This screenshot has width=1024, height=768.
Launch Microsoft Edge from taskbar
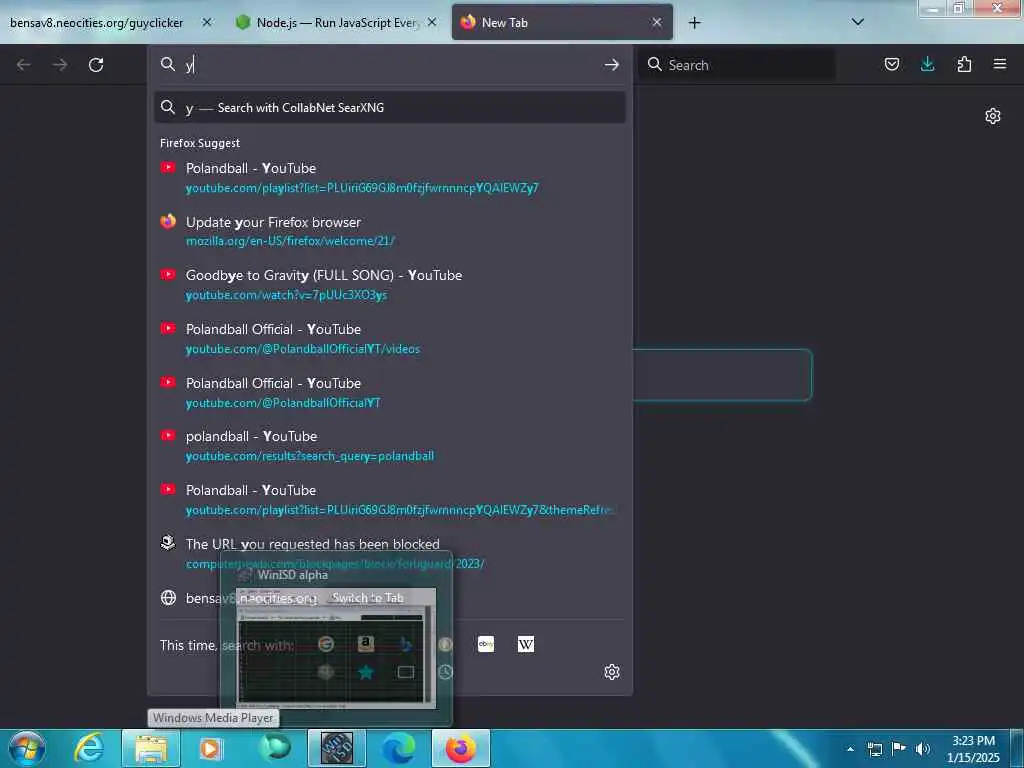coord(398,748)
